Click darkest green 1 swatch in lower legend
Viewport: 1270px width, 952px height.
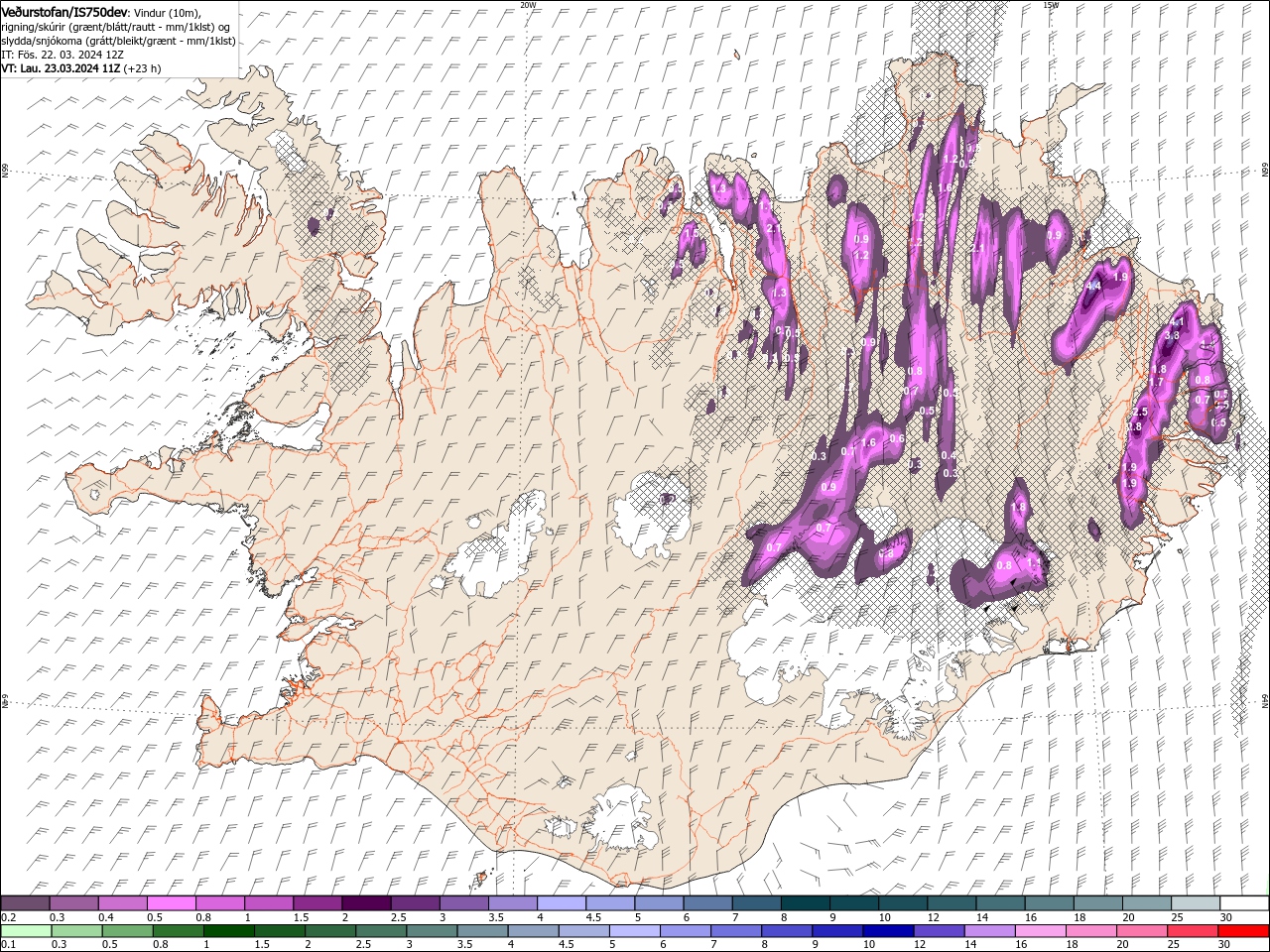click(228, 930)
